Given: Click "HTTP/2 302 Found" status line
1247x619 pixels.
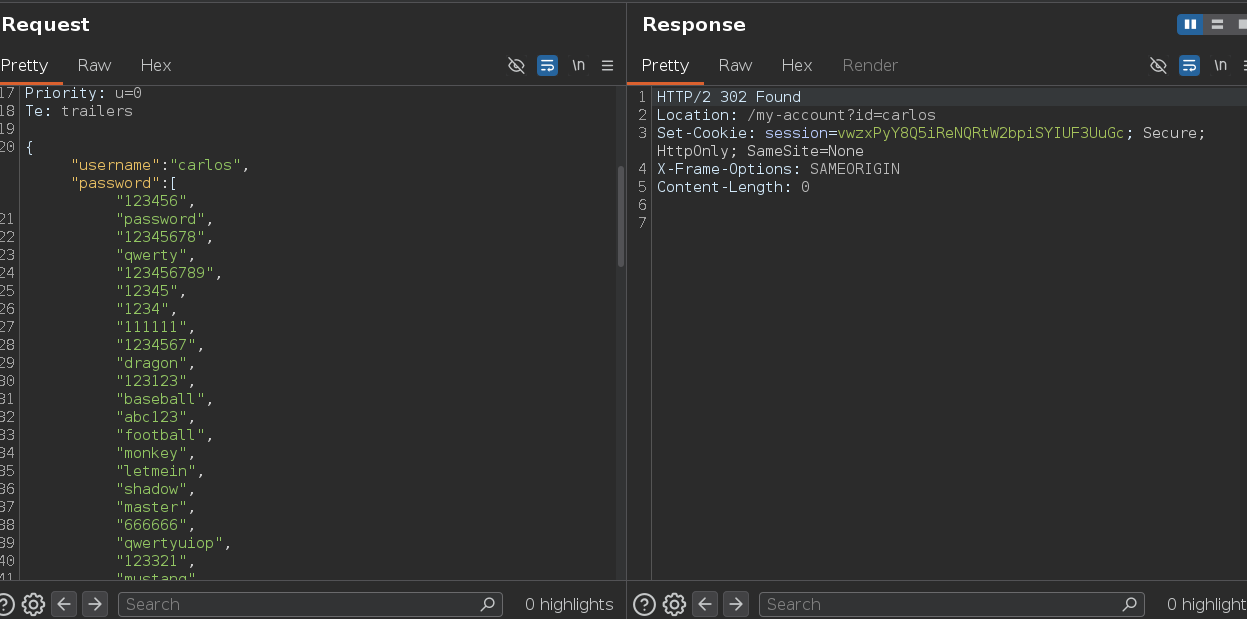Looking at the screenshot, I should [x=729, y=97].
